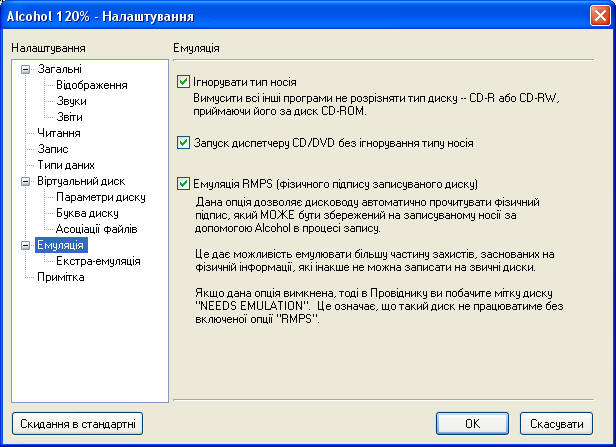616x447 pixels.
Task: Go to the Читання settings section
Action: 59,134
